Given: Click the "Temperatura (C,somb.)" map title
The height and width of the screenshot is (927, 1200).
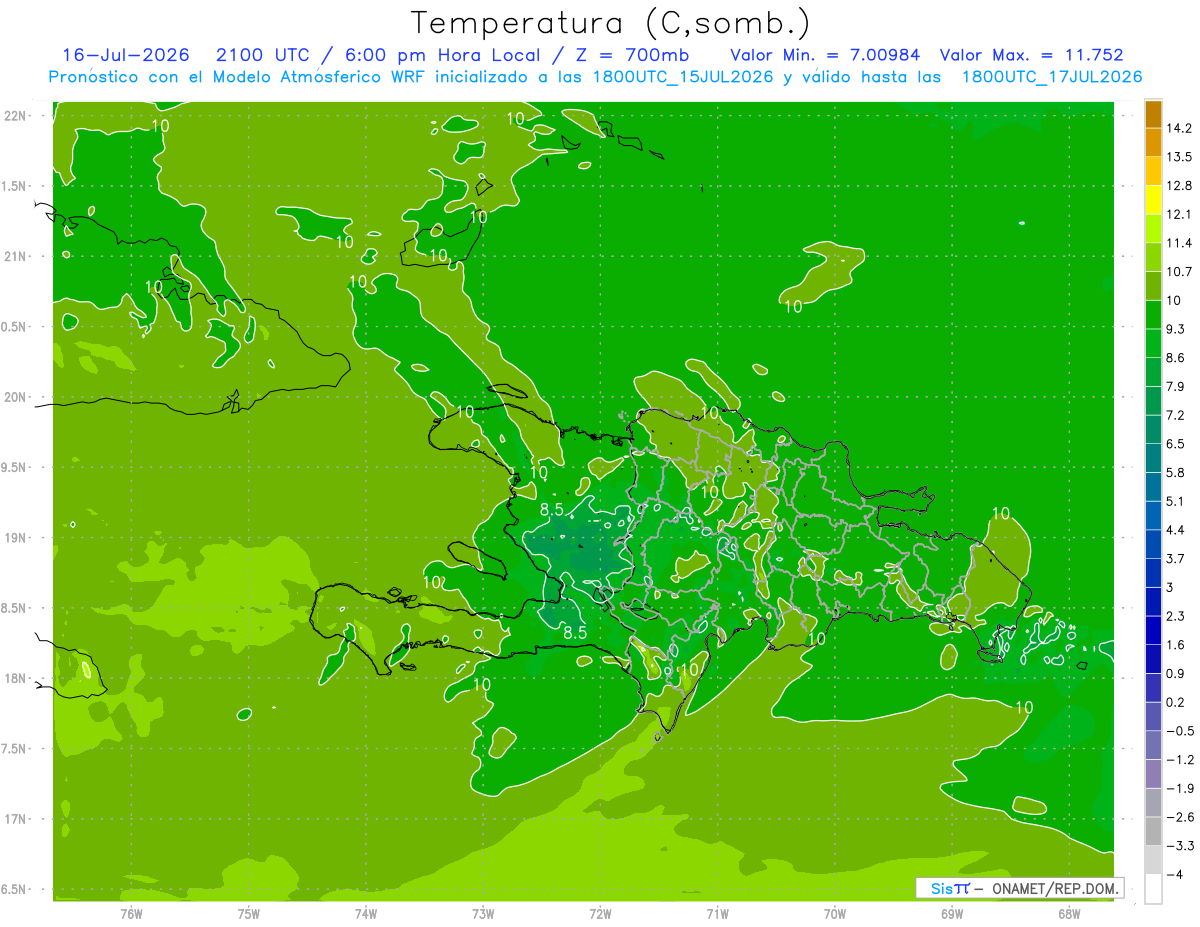Looking at the screenshot, I should coord(611,23).
